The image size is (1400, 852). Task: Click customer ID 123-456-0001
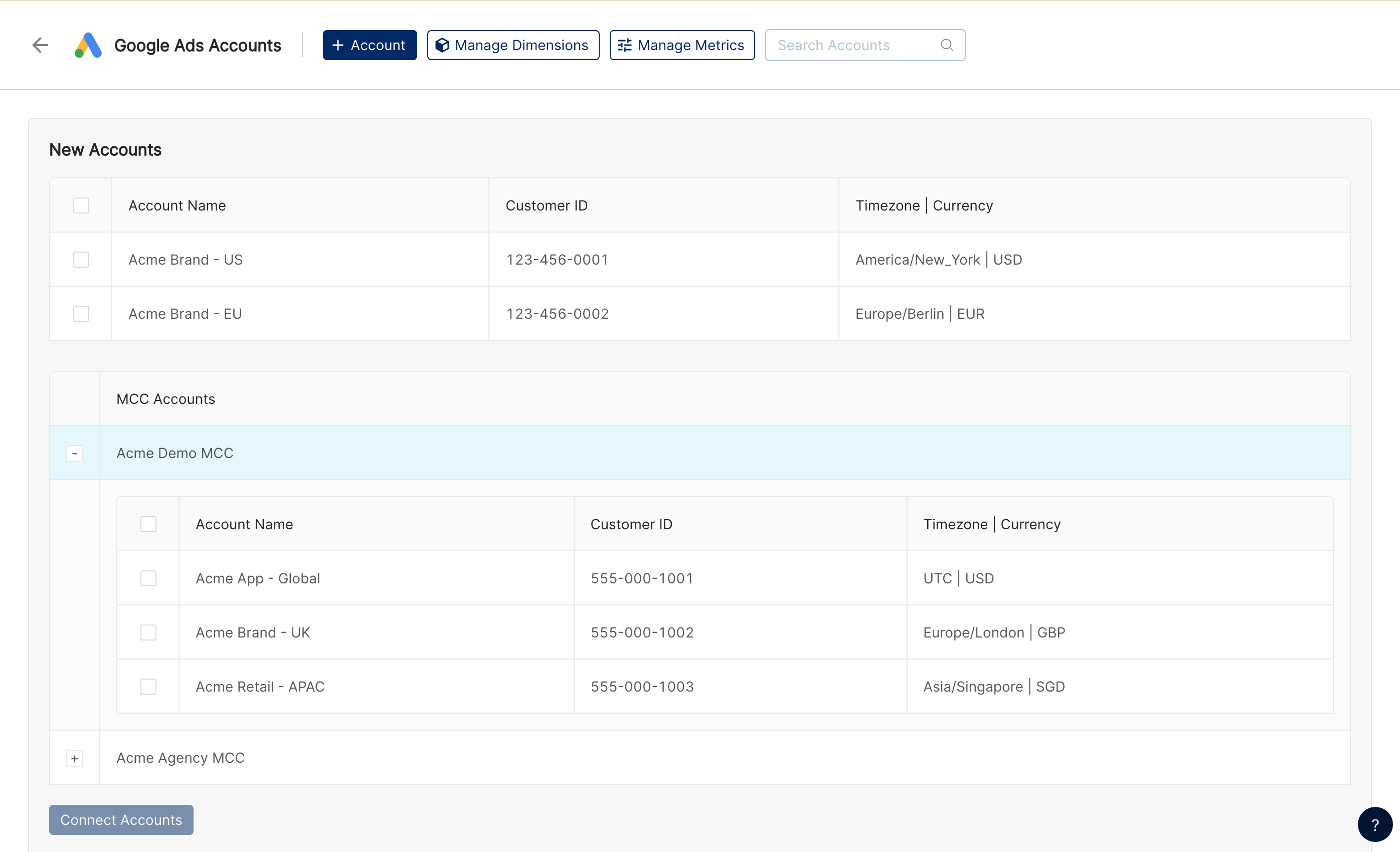click(x=558, y=260)
